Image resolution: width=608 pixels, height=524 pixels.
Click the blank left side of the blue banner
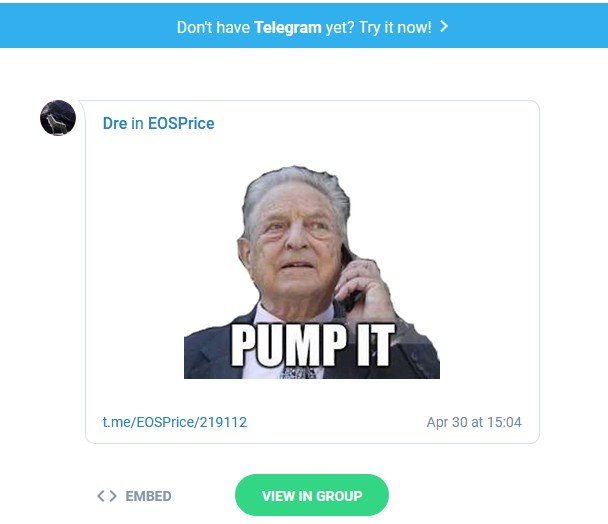click(78, 26)
